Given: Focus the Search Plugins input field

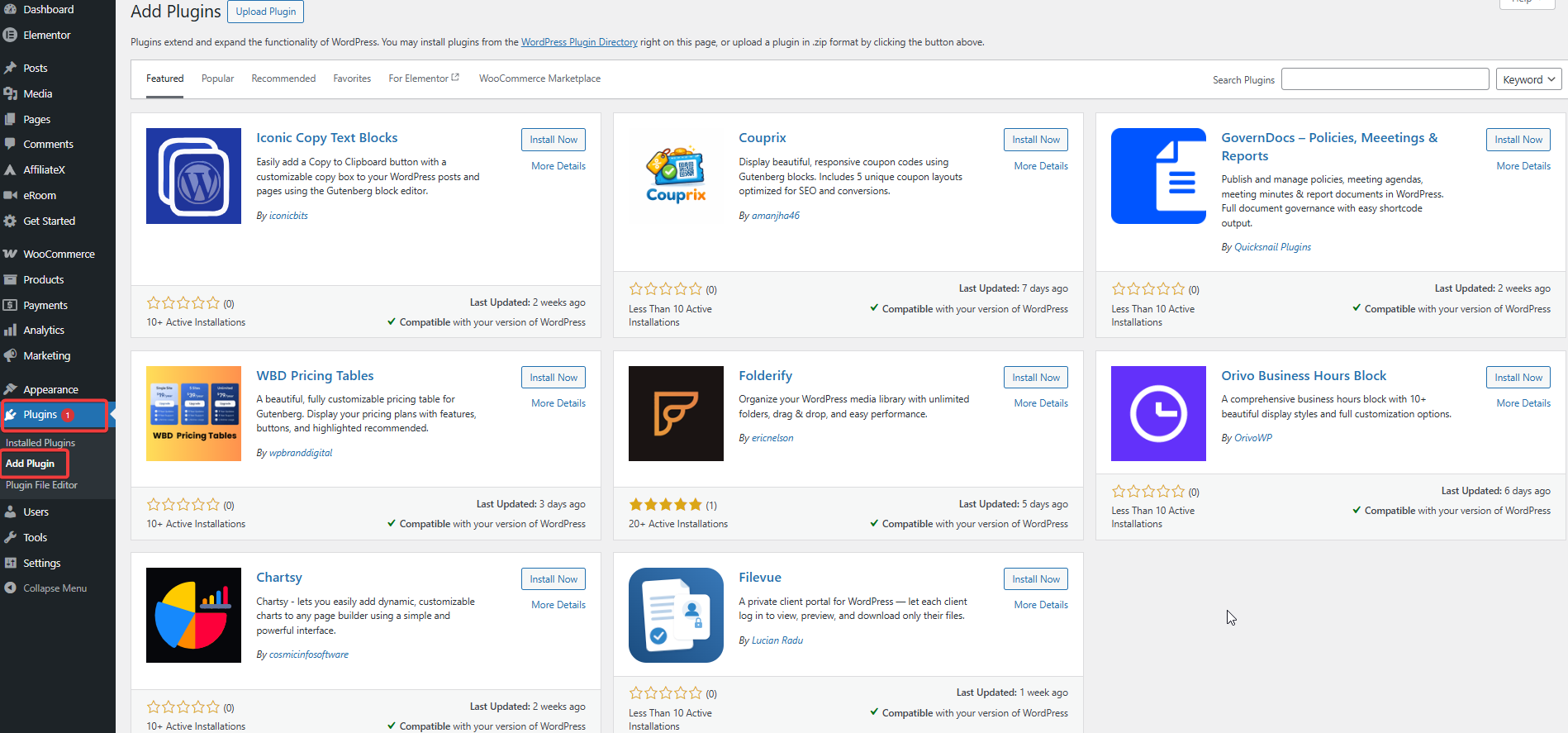Looking at the screenshot, I should [x=1385, y=79].
